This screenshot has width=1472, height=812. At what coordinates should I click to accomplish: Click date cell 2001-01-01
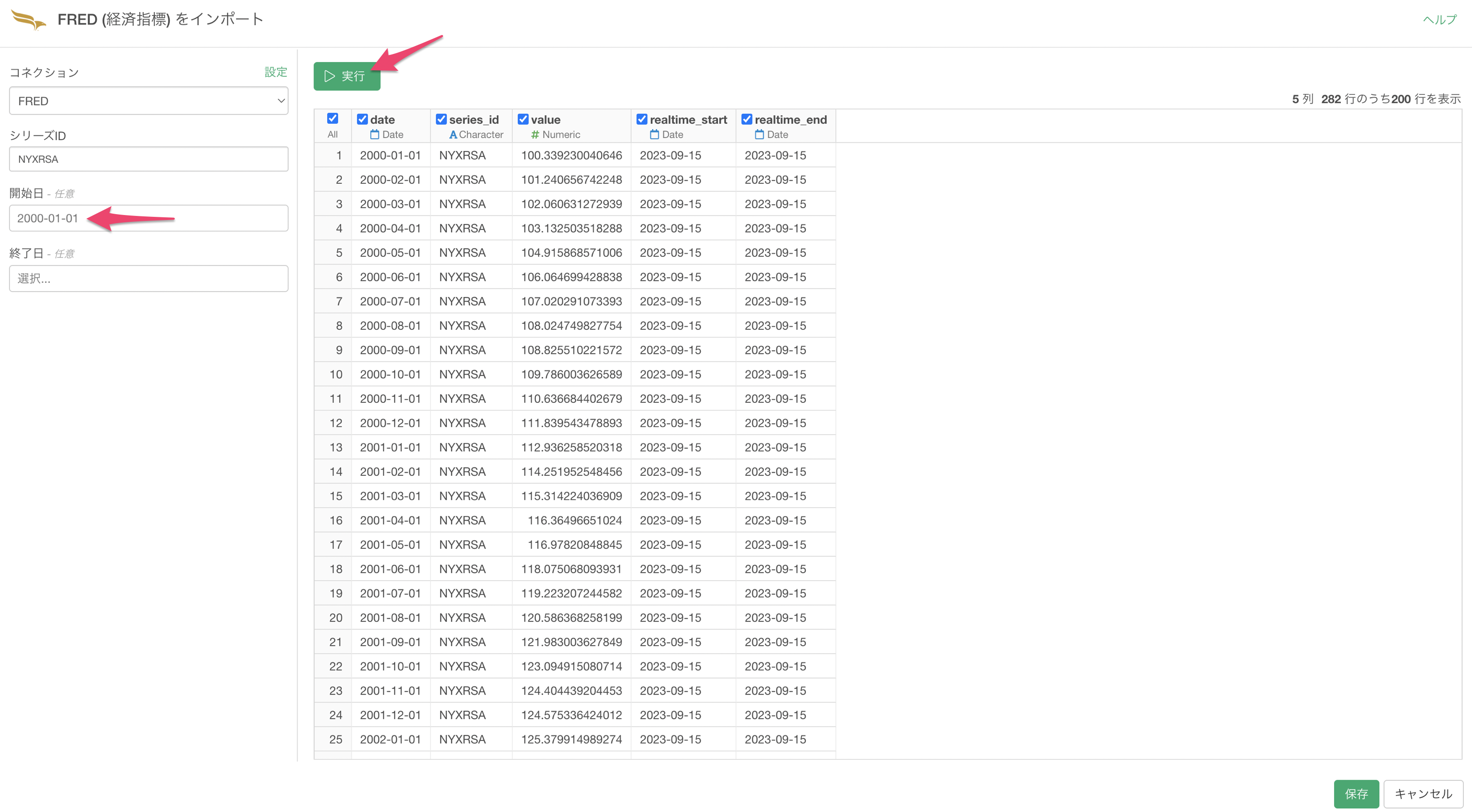tap(390, 447)
